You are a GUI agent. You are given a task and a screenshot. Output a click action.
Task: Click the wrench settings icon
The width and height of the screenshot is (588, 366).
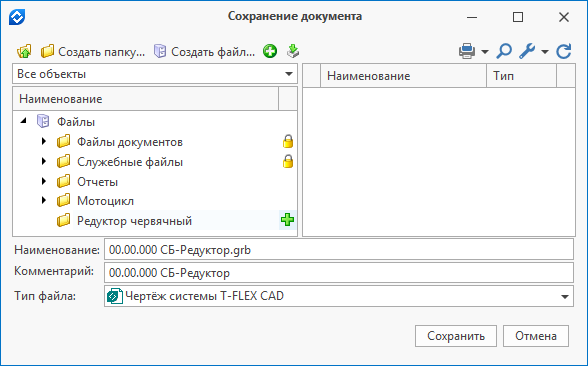[x=527, y=51]
